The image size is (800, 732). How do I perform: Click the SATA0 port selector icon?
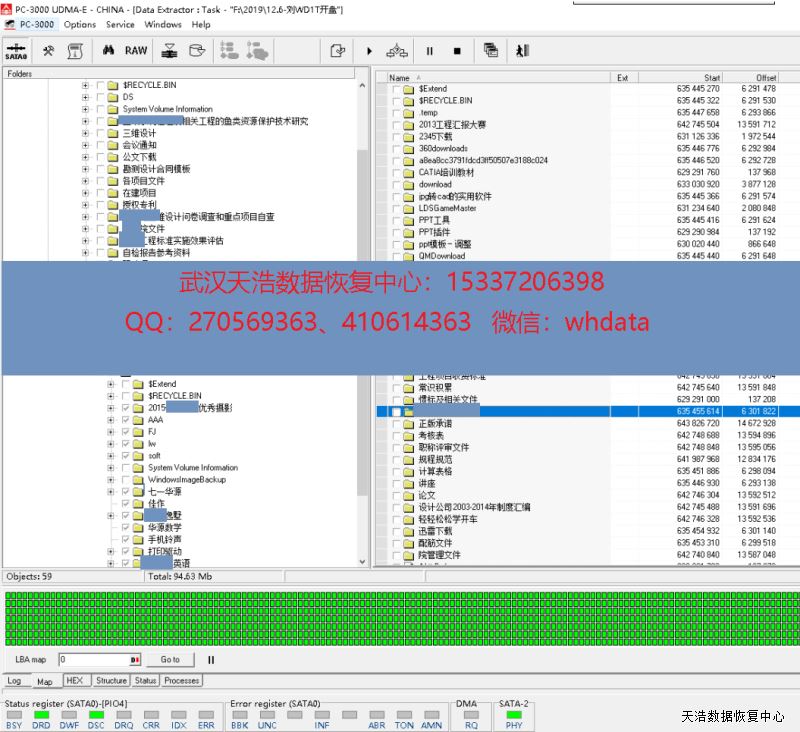click(16, 50)
